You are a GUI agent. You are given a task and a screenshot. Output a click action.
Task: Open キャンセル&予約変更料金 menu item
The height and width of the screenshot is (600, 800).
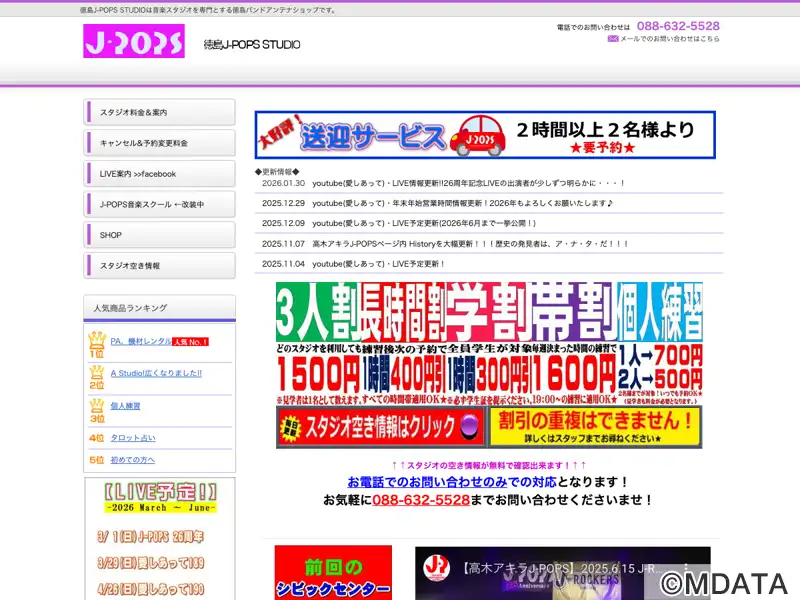pos(160,143)
